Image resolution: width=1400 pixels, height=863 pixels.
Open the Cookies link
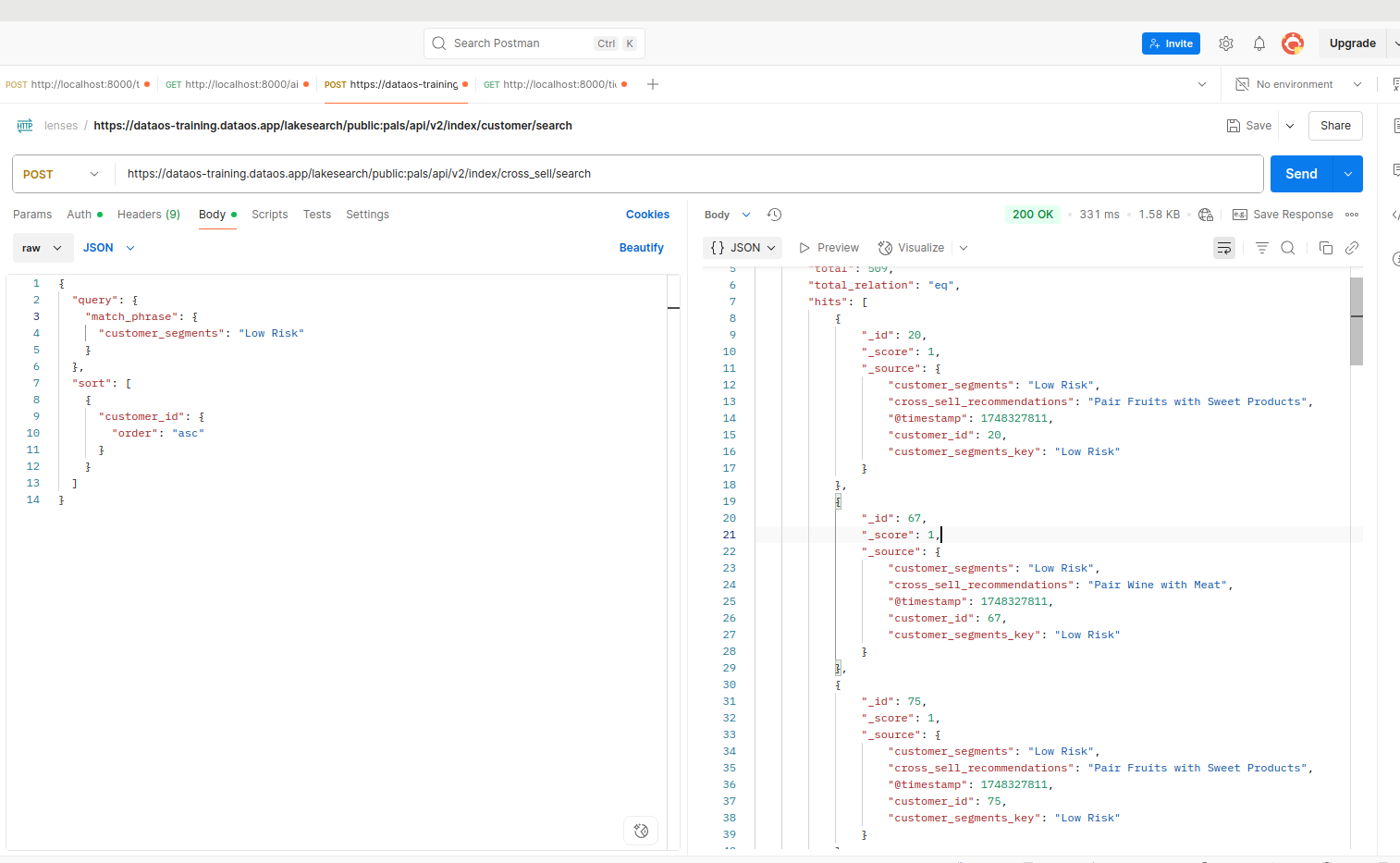tap(647, 215)
